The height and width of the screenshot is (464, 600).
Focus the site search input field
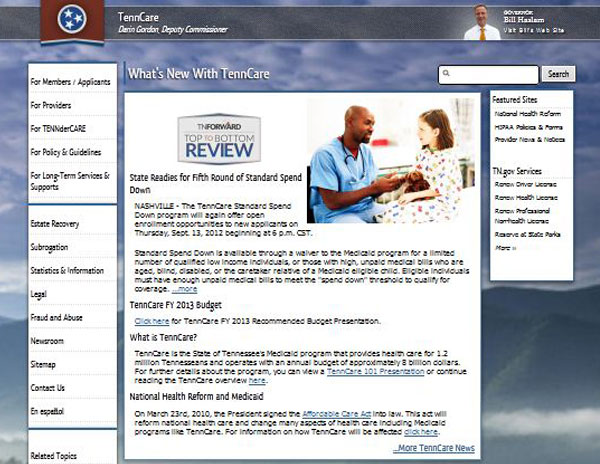pos(488,75)
